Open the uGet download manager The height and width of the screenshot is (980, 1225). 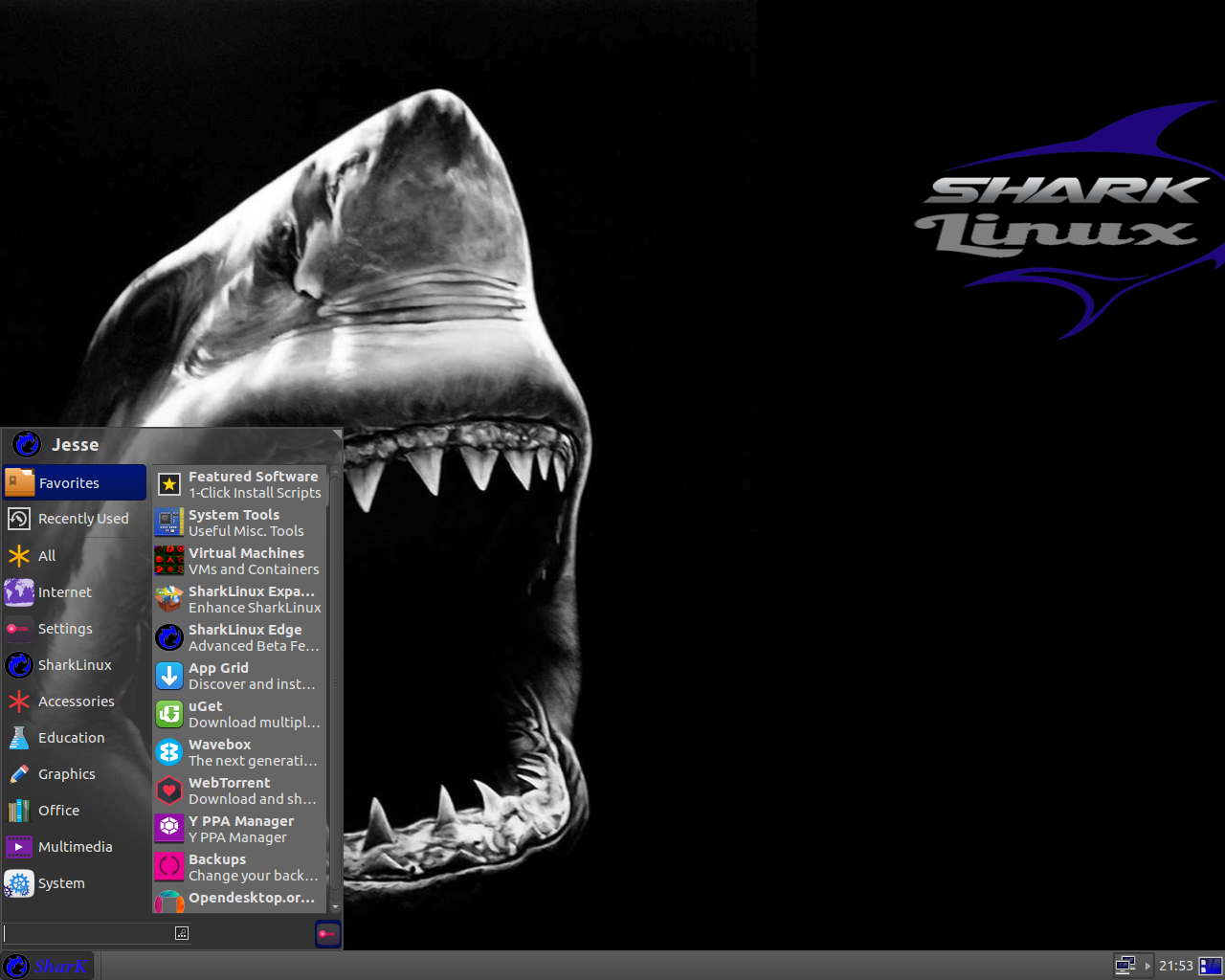[239, 713]
